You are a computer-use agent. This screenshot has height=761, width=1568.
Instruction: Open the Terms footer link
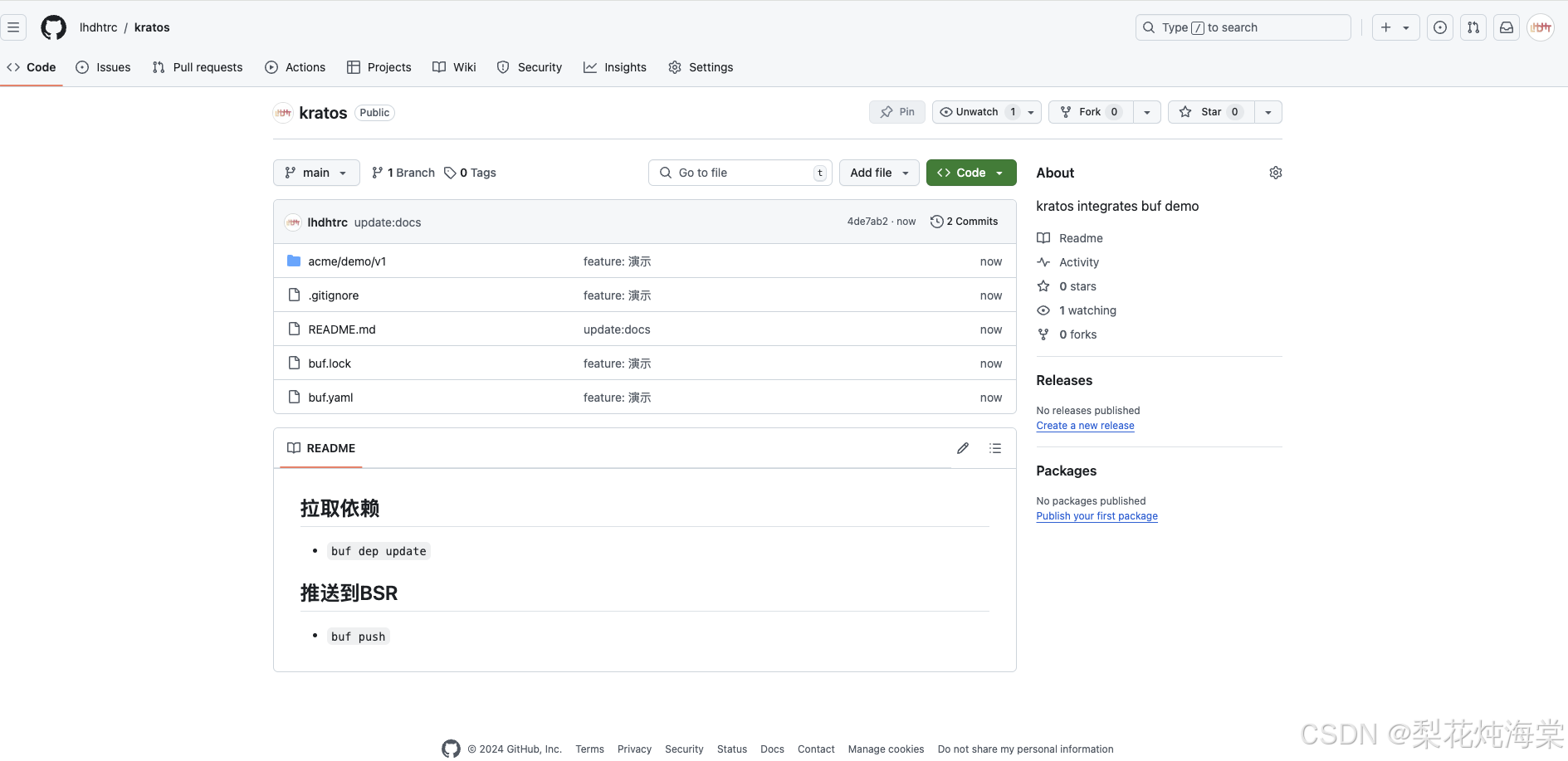[x=589, y=749]
